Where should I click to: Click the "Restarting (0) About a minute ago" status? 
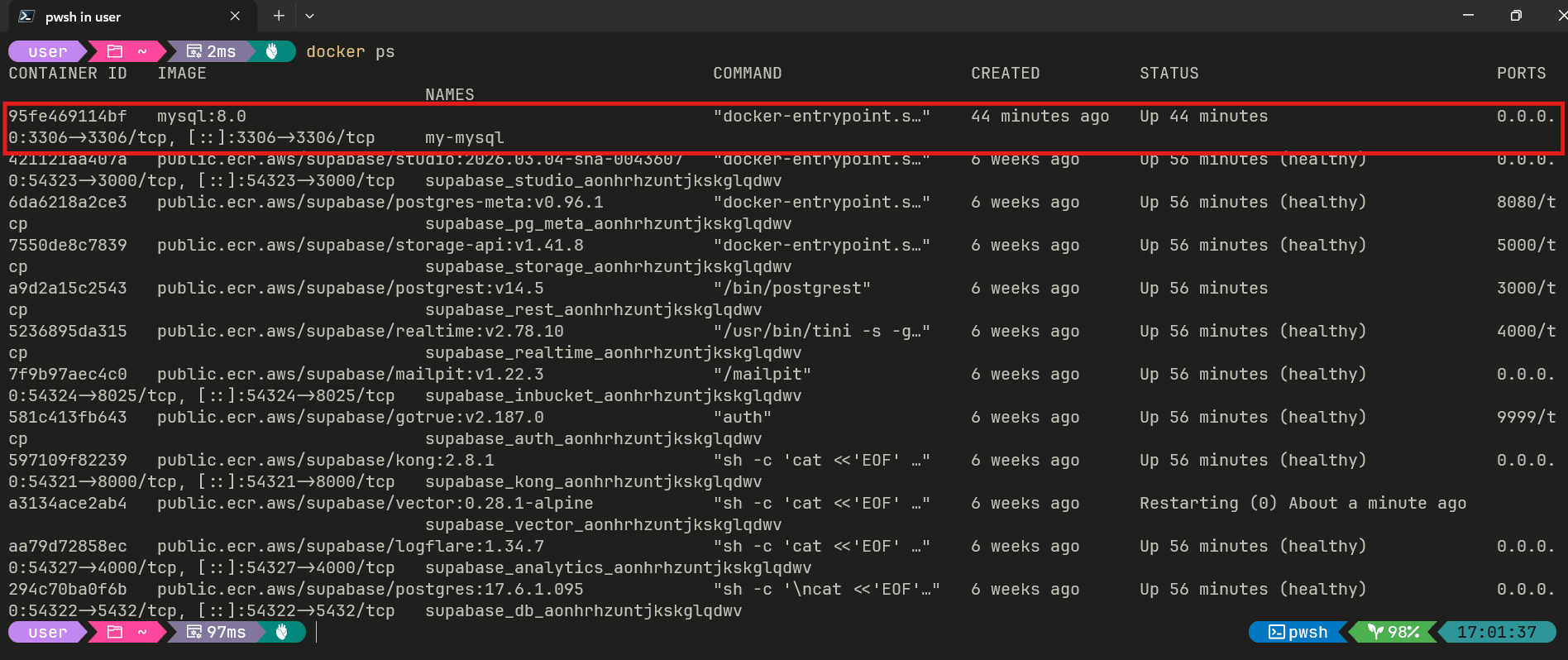point(1303,503)
